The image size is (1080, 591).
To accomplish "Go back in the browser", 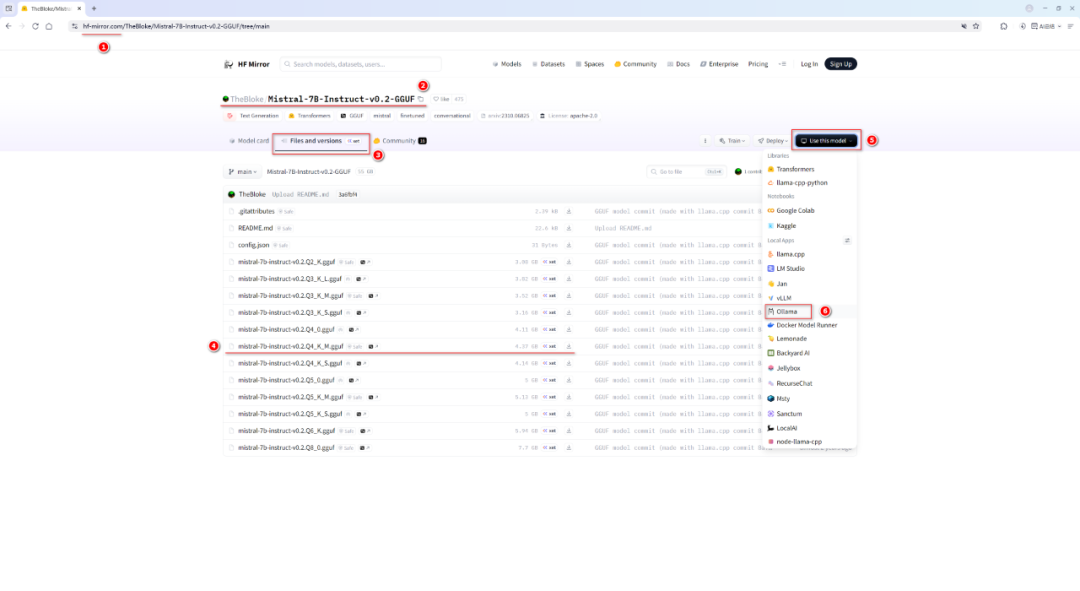I will [8, 26].
